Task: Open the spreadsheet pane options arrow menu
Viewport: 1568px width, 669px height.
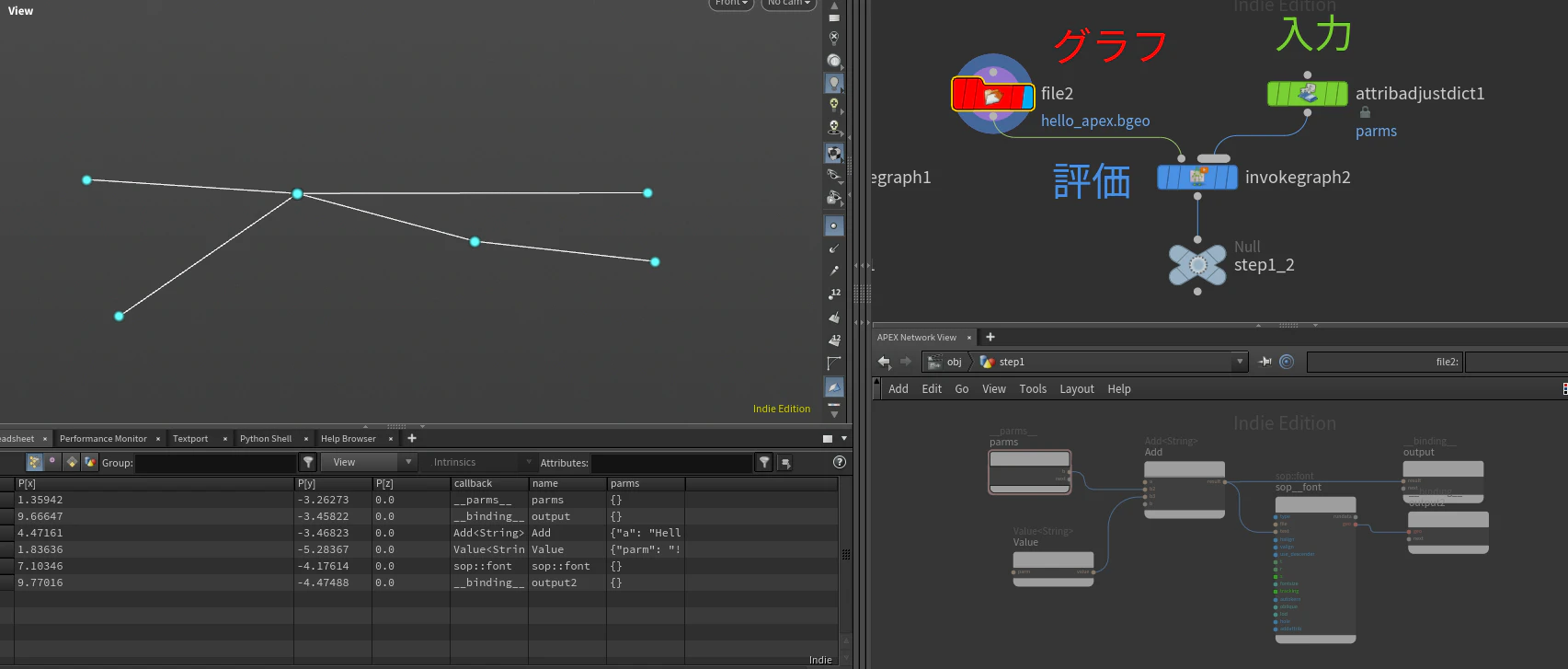Action: point(844,439)
